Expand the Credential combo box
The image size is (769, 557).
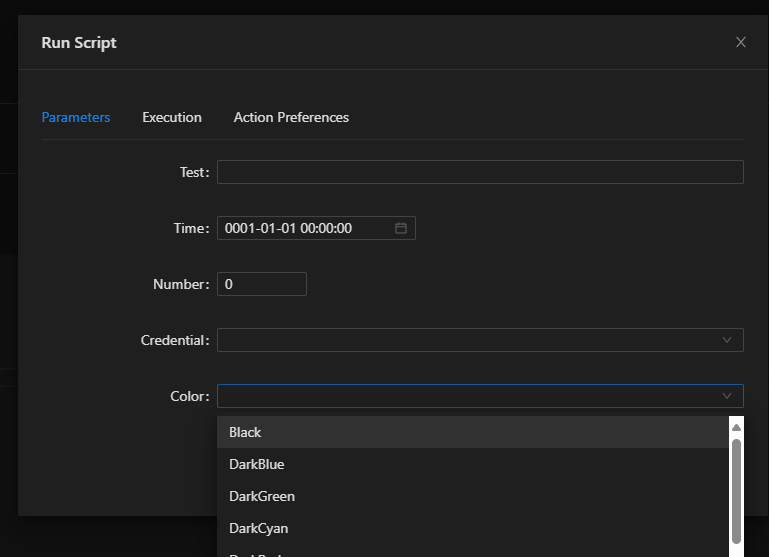tap(470, 340)
